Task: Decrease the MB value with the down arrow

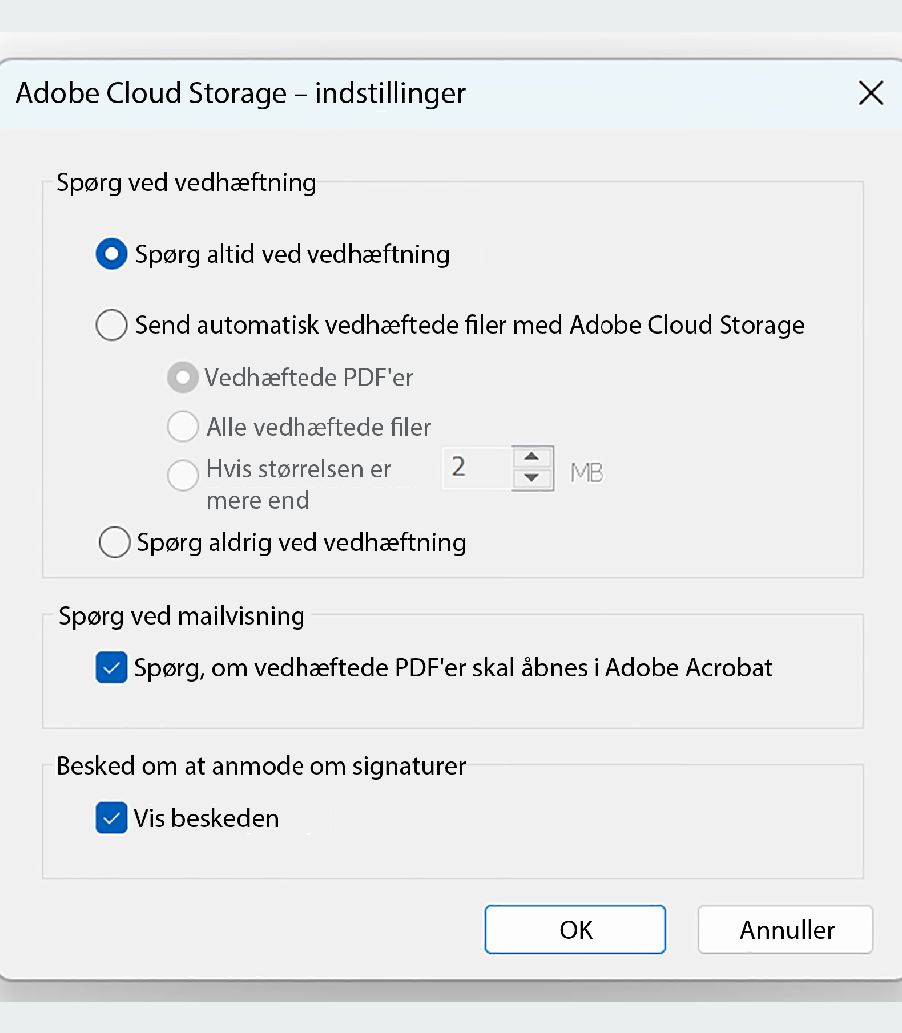Action: click(532, 478)
